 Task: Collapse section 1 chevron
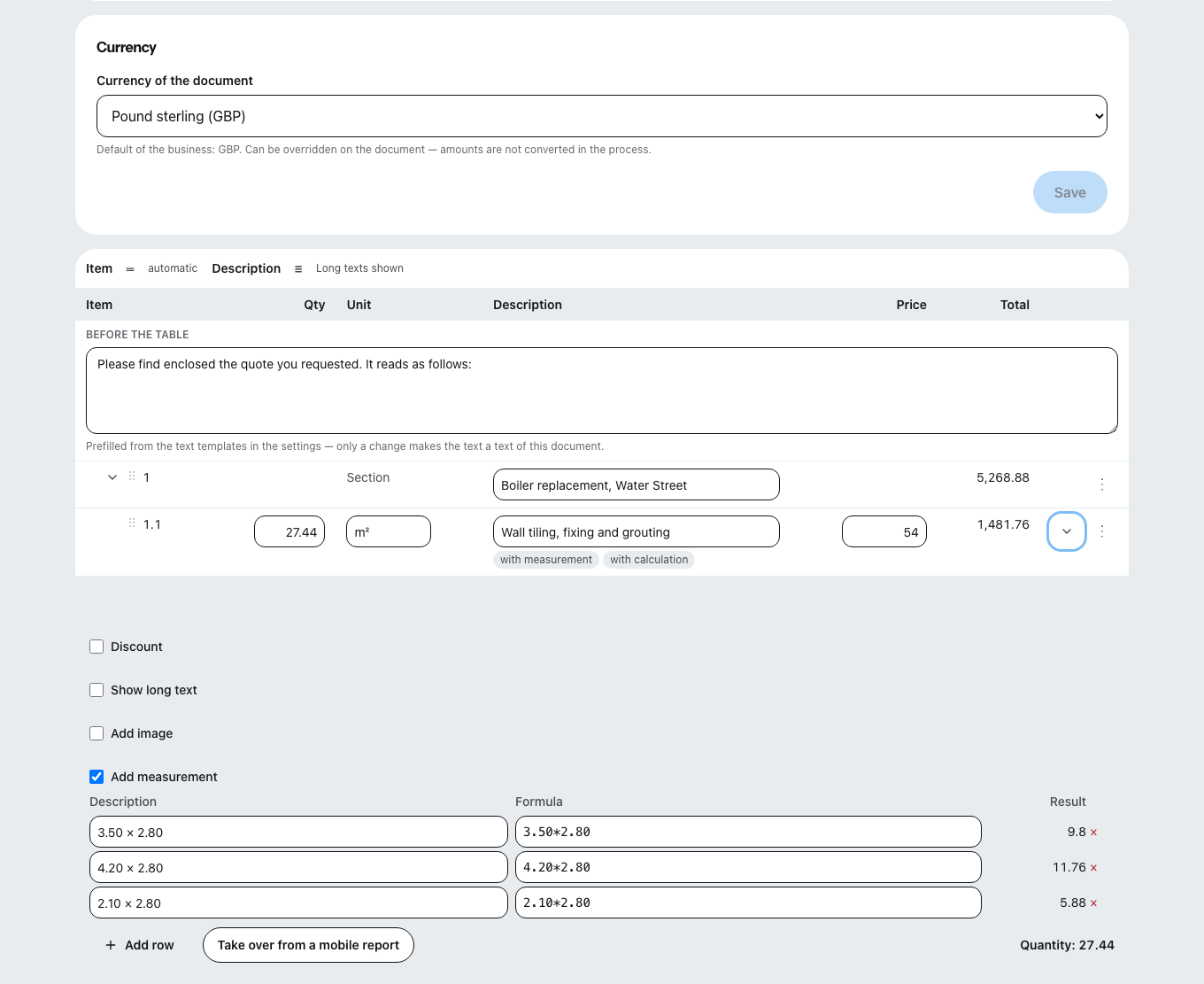(112, 477)
